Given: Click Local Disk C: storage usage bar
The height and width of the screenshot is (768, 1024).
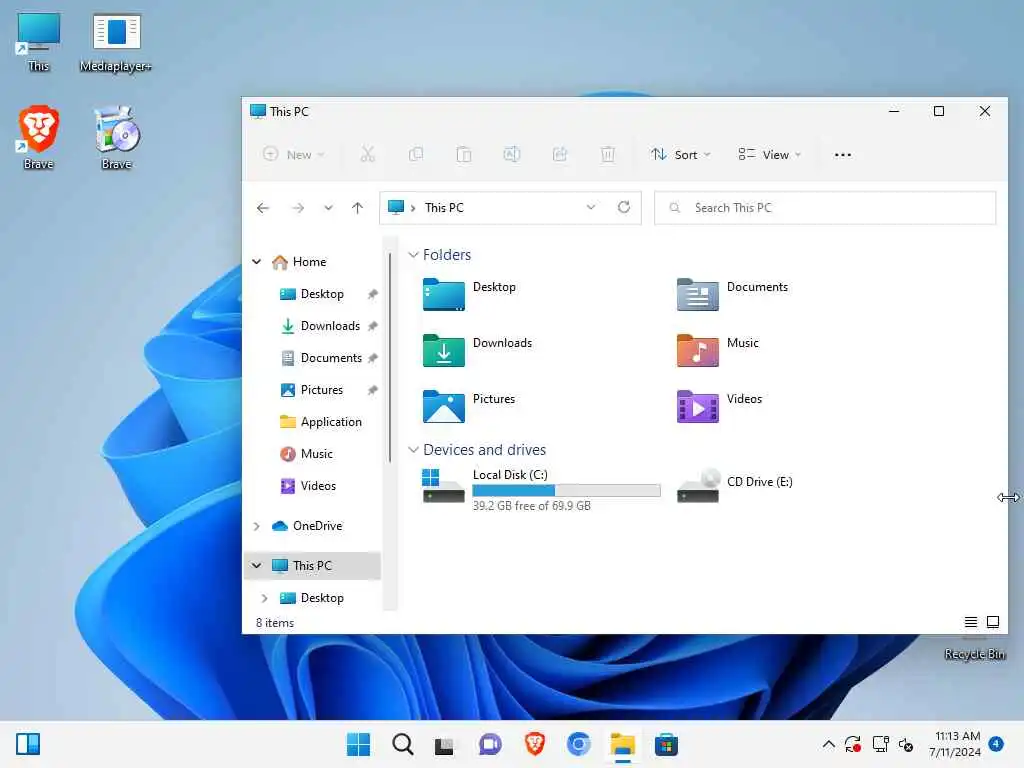Looking at the screenshot, I should [x=566, y=490].
